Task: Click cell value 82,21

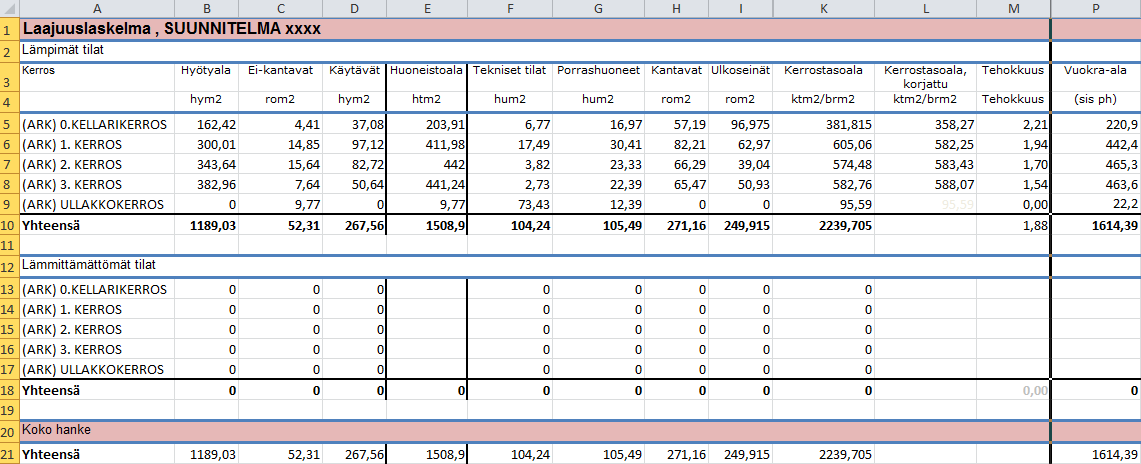Action: pos(676,144)
